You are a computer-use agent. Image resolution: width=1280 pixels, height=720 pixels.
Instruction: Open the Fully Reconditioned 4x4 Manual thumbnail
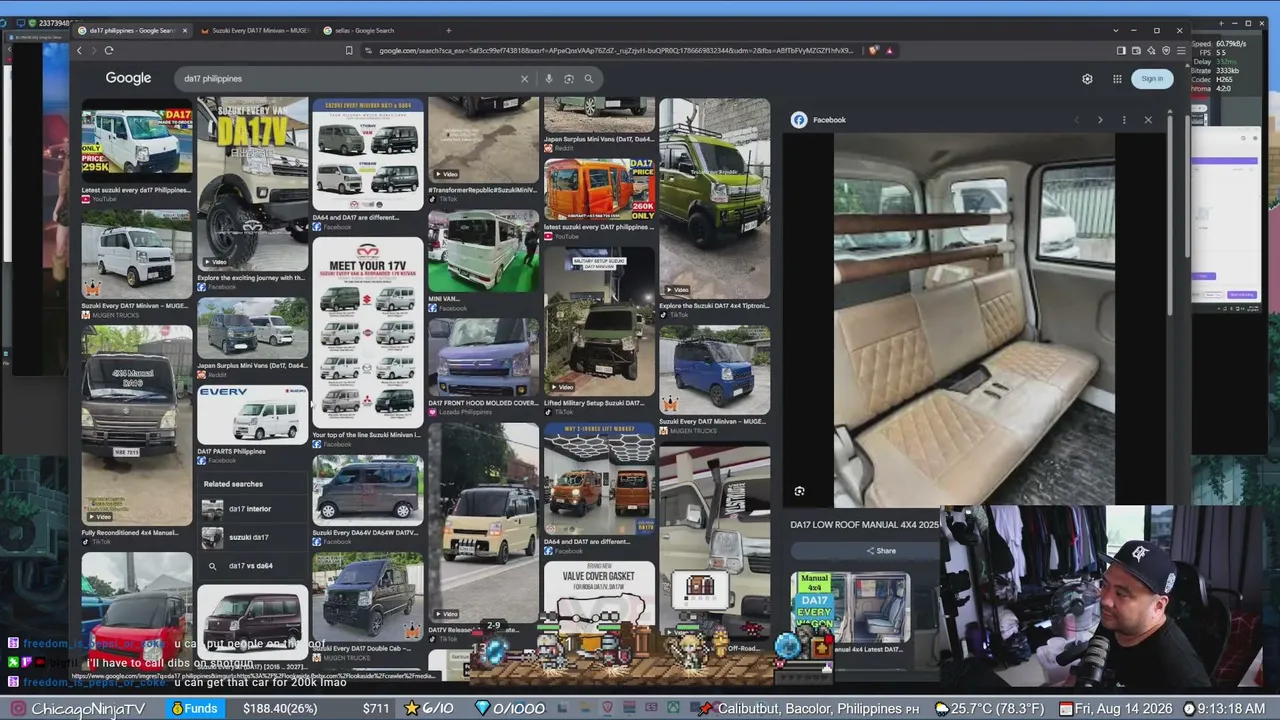coord(137,425)
